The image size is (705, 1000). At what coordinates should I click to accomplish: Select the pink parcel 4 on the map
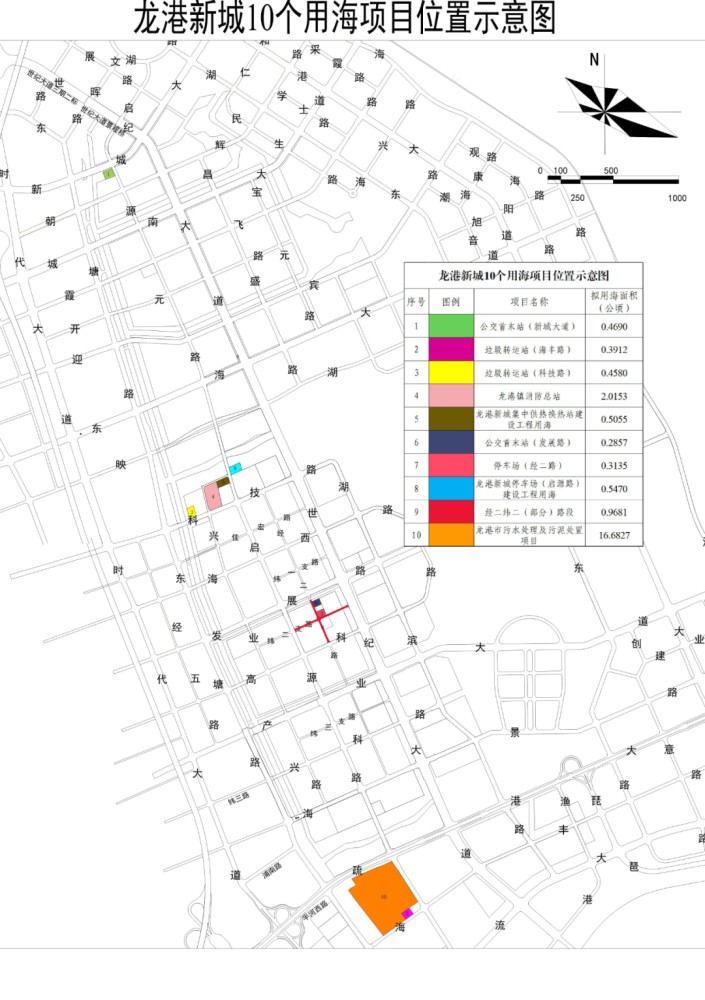click(x=213, y=495)
